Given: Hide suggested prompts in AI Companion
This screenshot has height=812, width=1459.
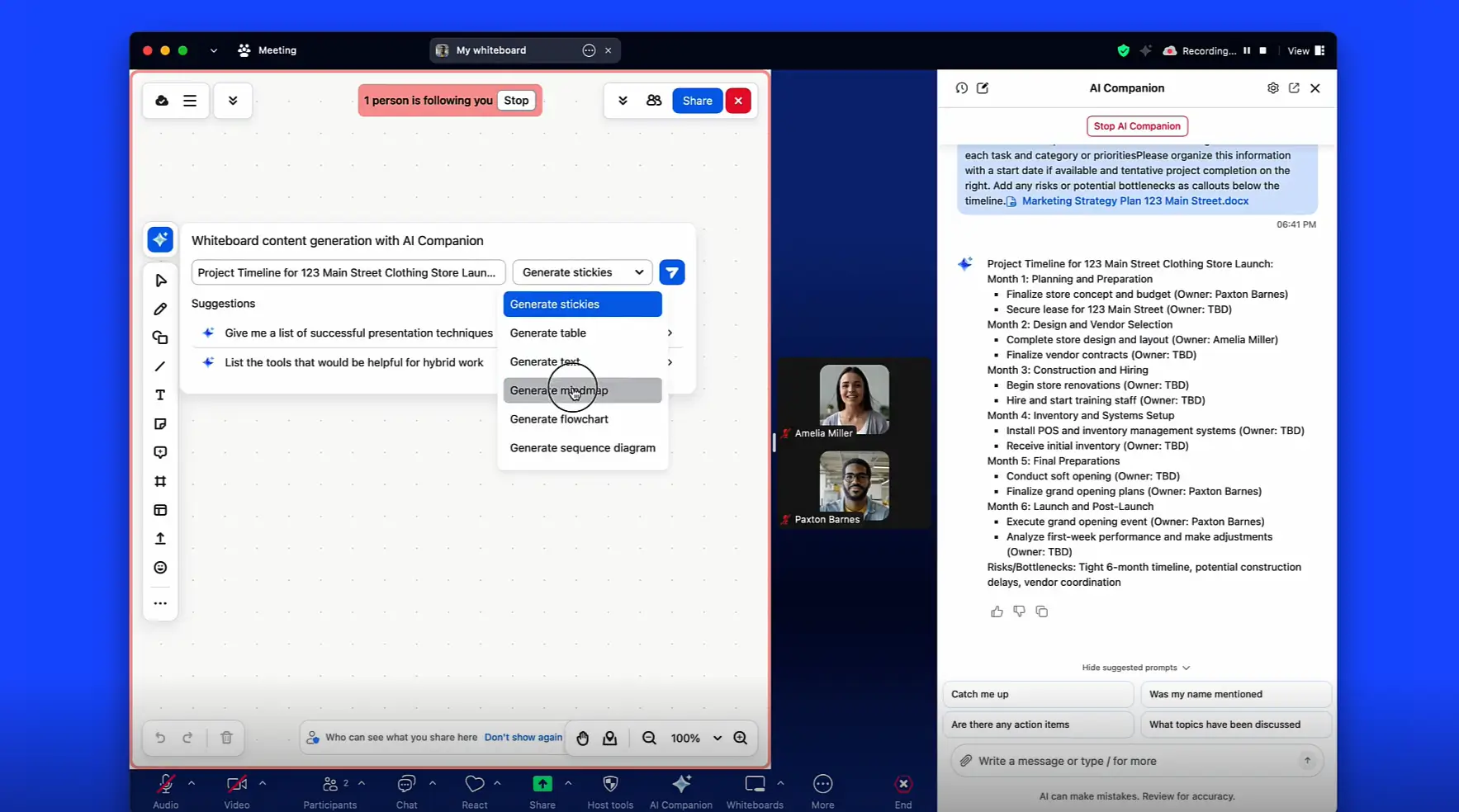Looking at the screenshot, I should (1136, 668).
